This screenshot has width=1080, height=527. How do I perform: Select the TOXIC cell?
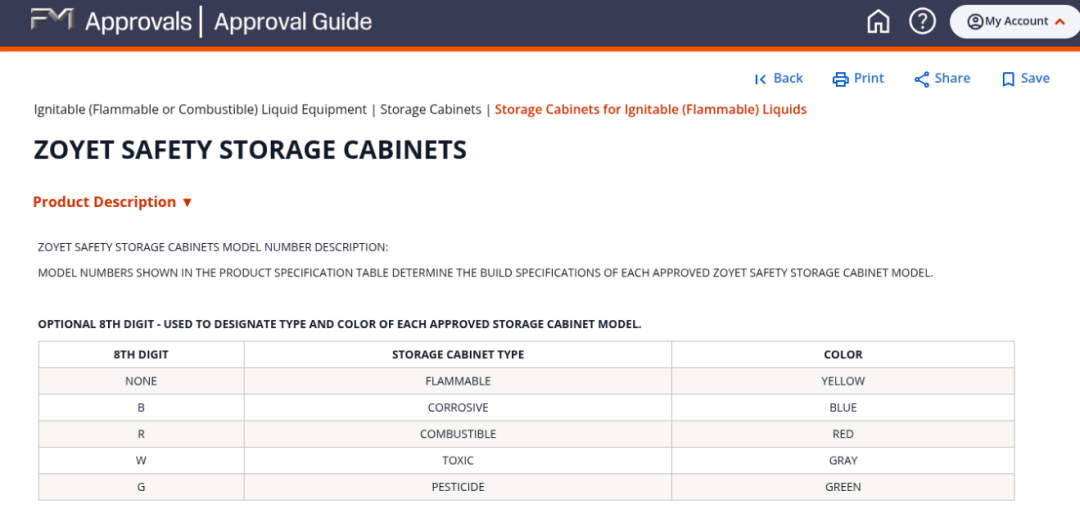458,460
